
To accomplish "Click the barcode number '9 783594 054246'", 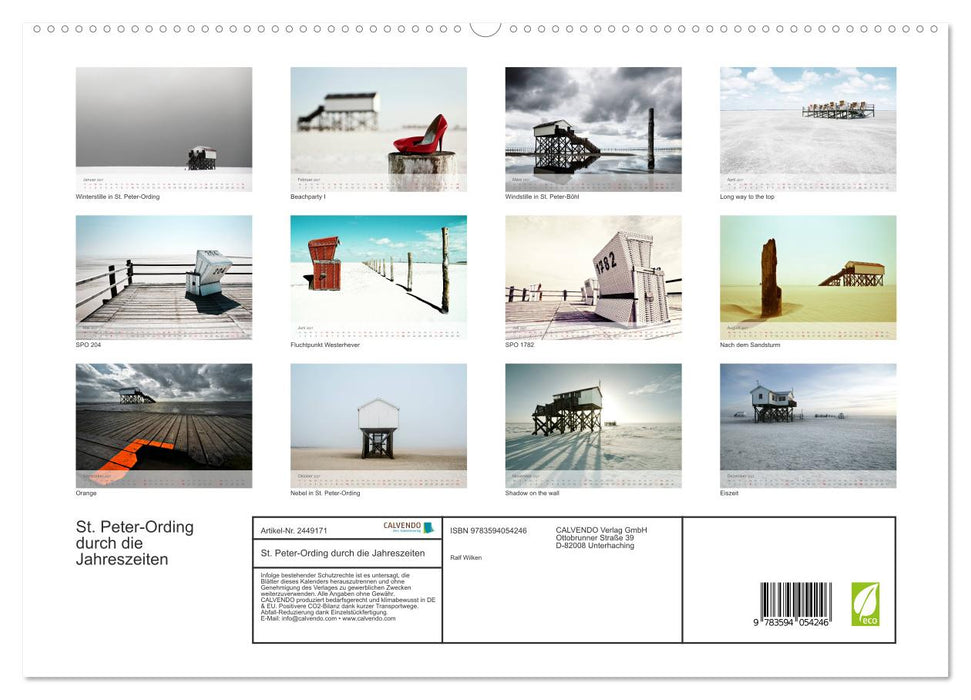I will coord(791,623).
